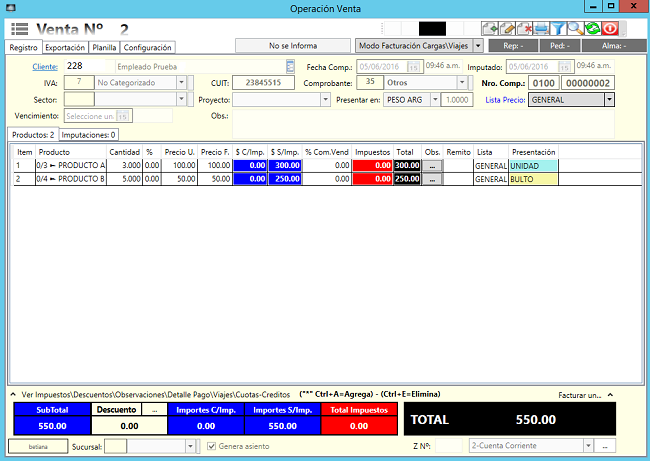The height and width of the screenshot is (461, 650).
Task: Select the Imputaciones: 0 tab
Action: point(88,135)
